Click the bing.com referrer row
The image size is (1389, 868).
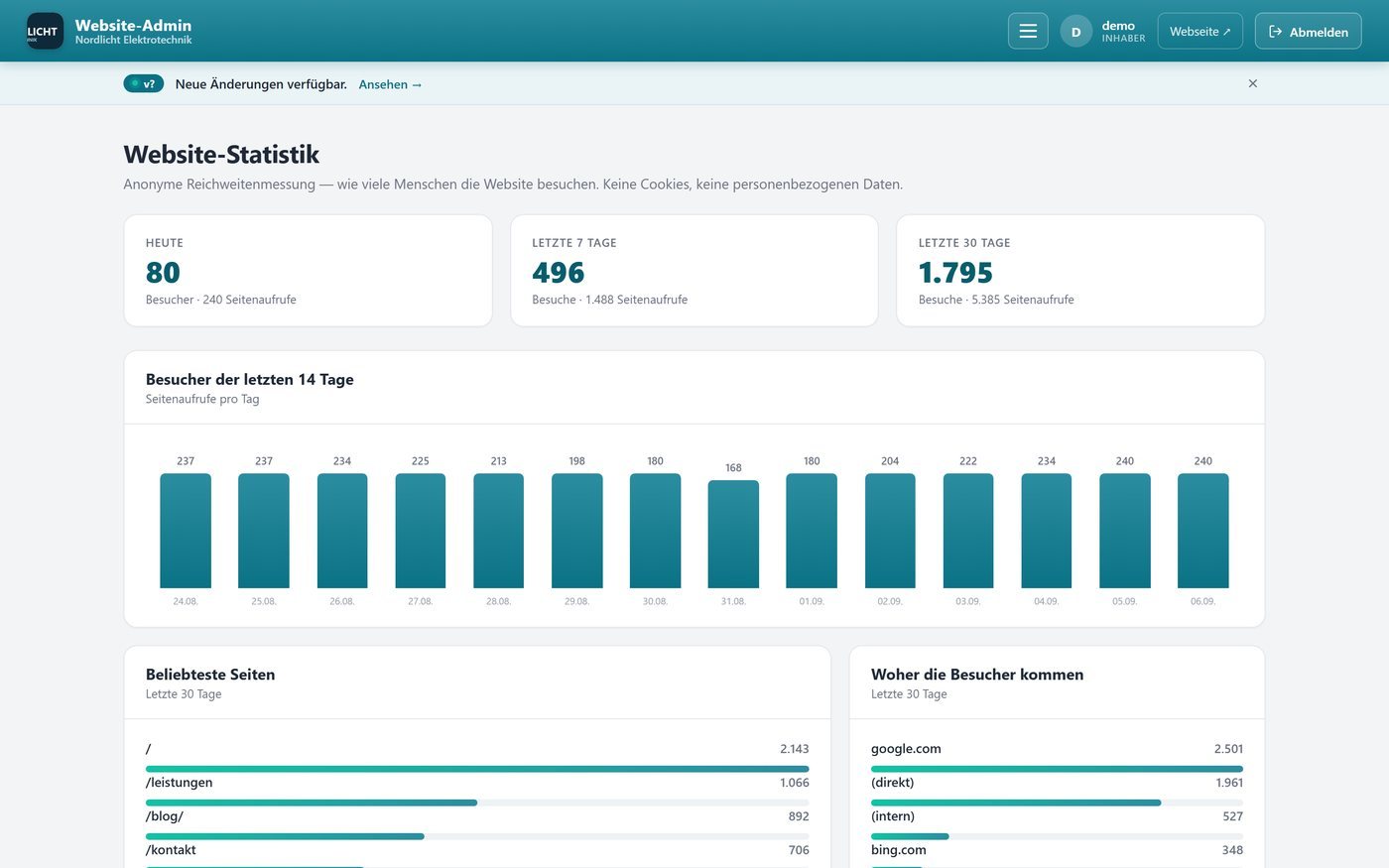1057,855
